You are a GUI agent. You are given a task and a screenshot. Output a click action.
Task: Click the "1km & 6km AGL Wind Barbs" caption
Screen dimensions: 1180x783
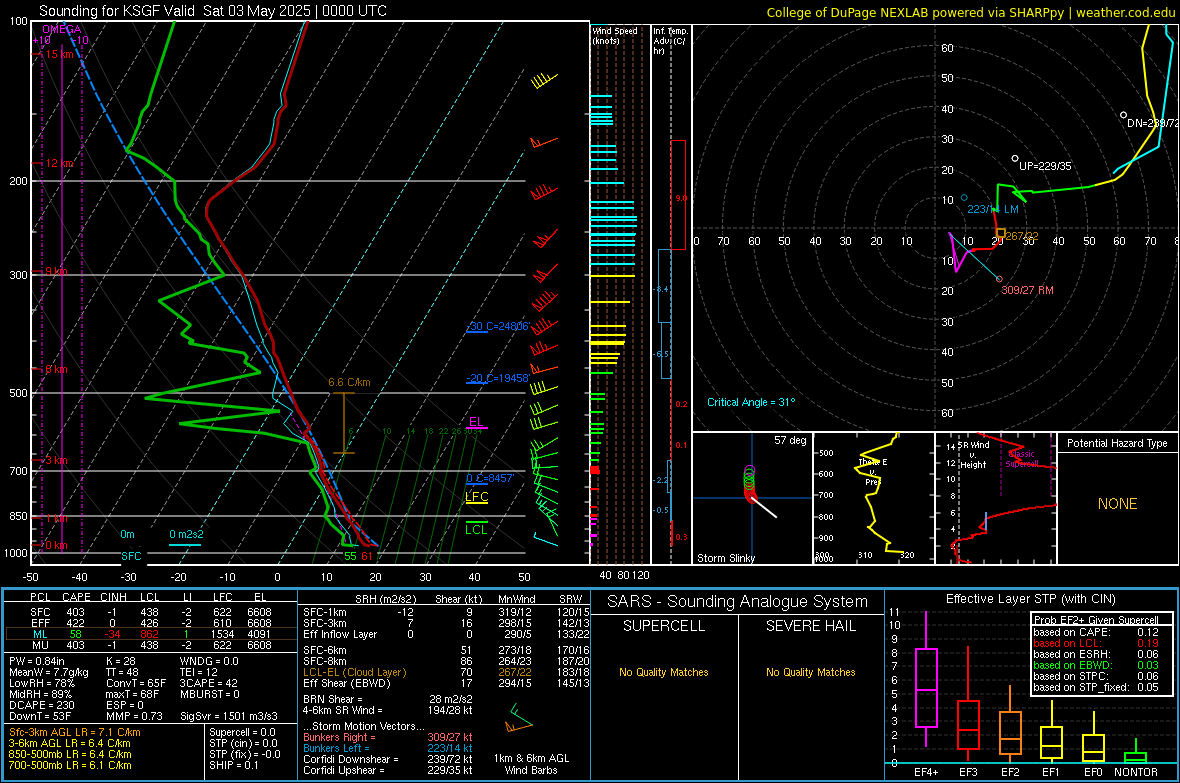click(x=531, y=764)
